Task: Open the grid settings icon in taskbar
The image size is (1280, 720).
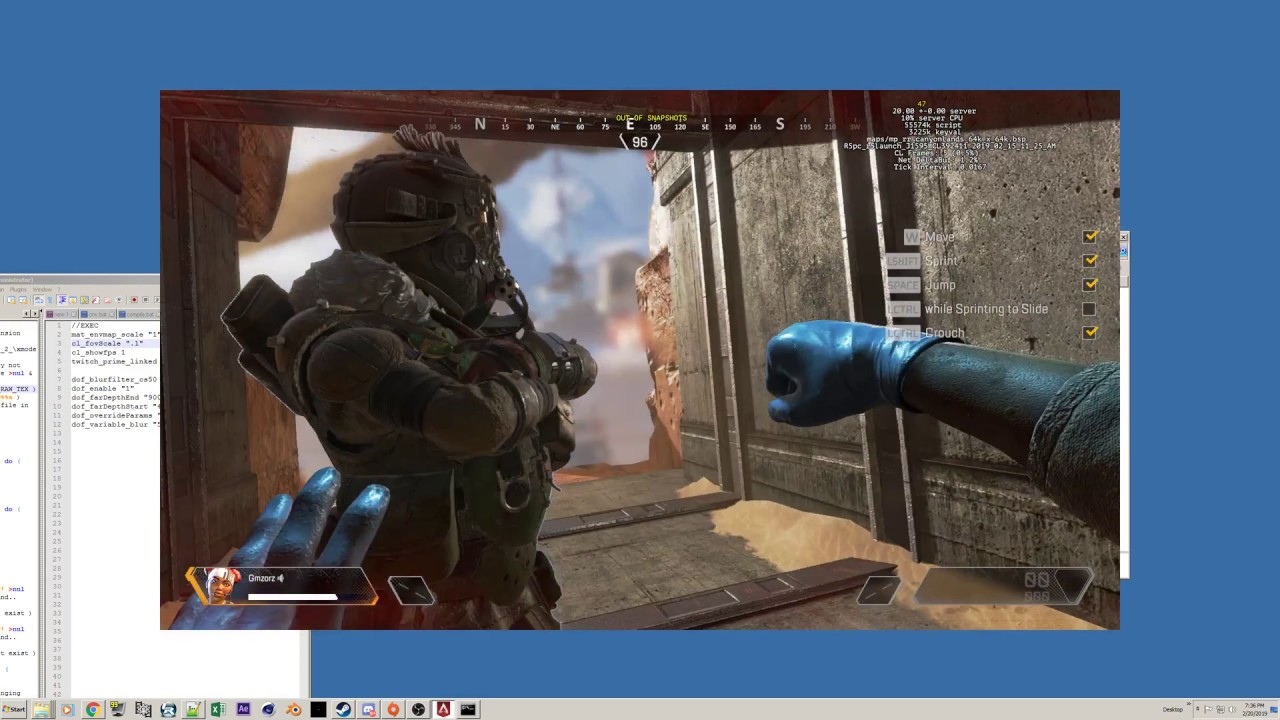Action: click(x=143, y=709)
